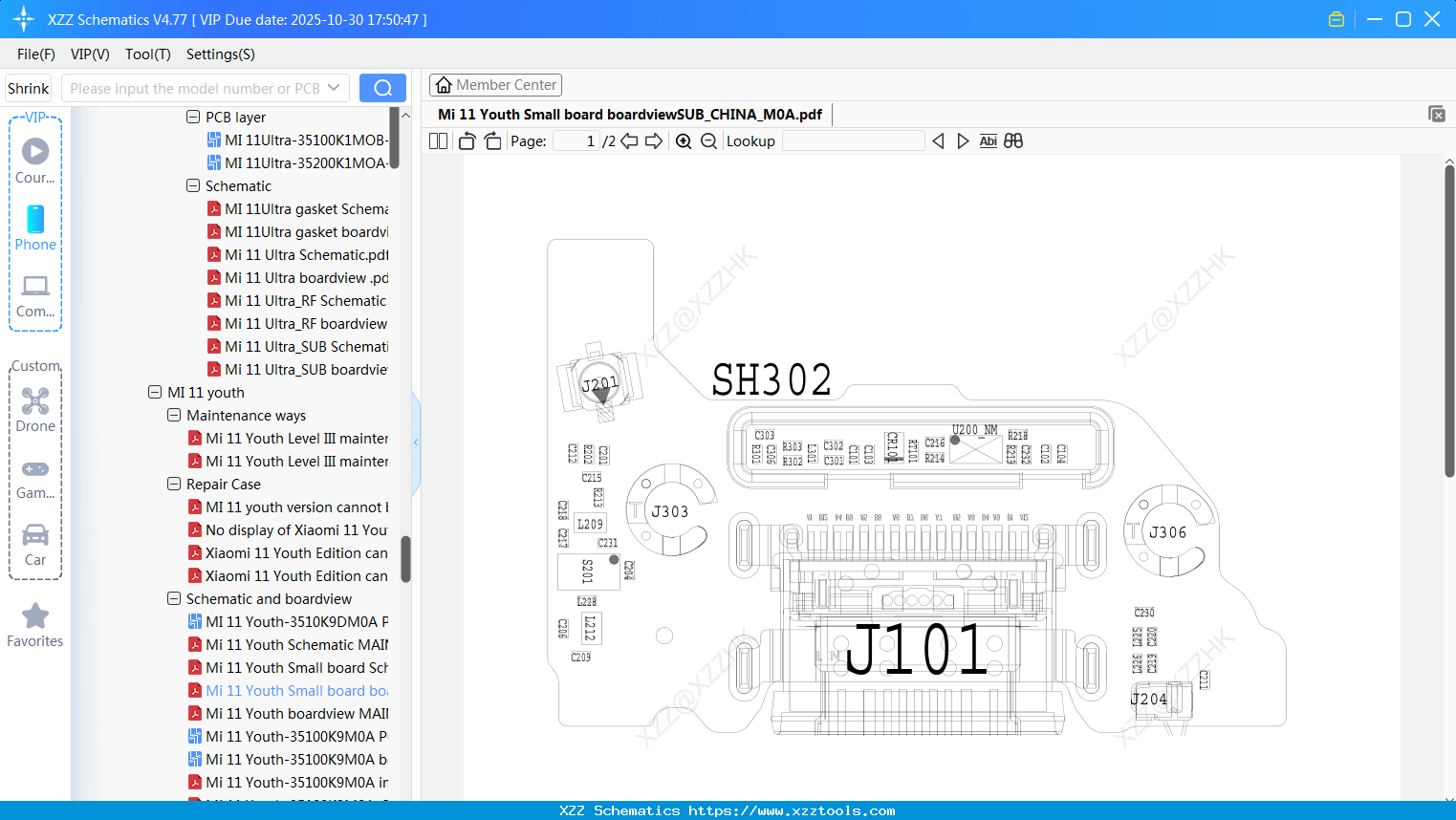Image resolution: width=1456 pixels, height=820 pixels.
Task: Rotate the PDF page counterclockwise
Action: pyautogui.click(x=466, y=140)
